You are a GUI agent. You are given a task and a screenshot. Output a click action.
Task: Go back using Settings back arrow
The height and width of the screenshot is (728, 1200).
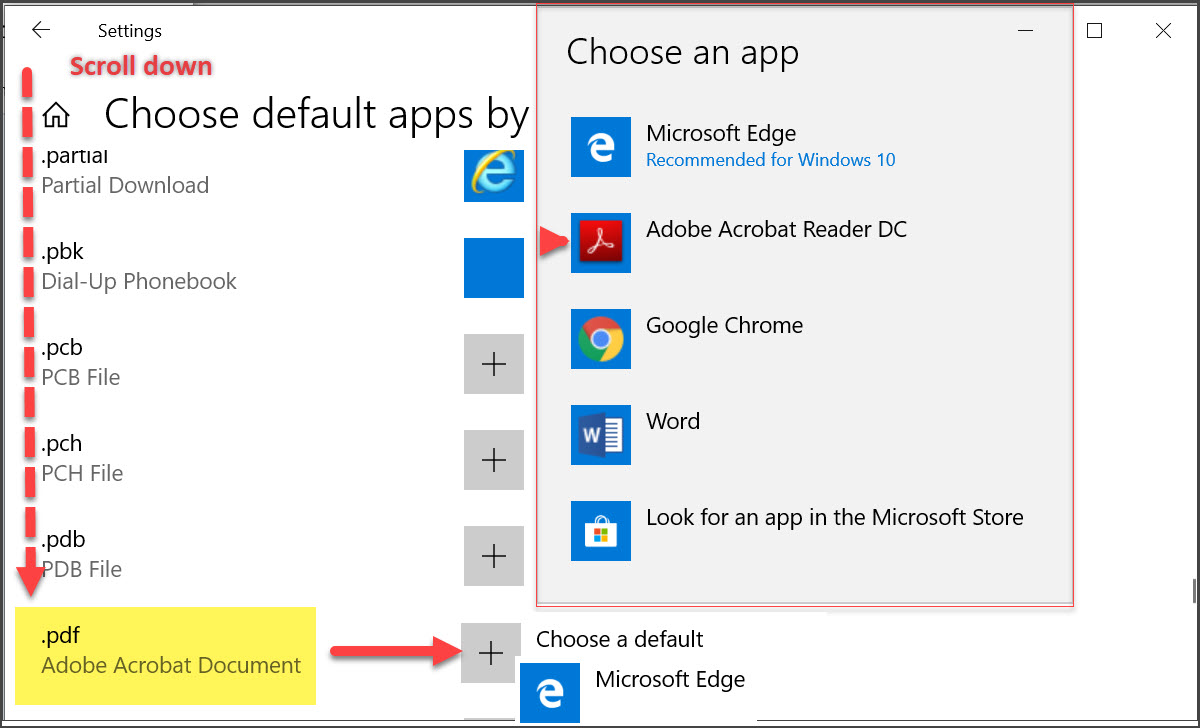click(40, 30)
